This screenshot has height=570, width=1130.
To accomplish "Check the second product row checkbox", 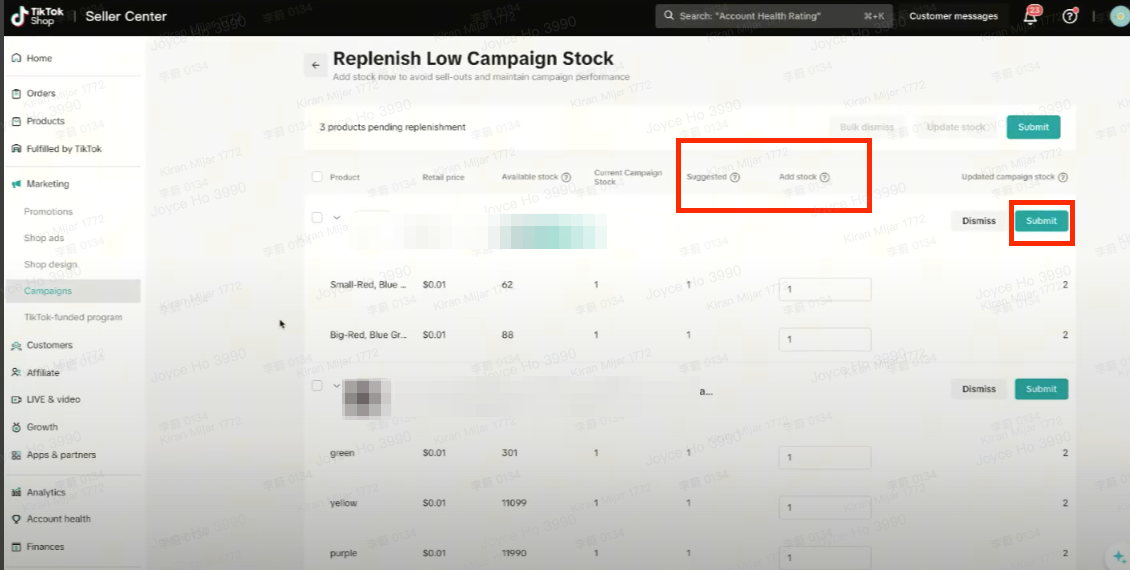I will click(x=317, y=385).
